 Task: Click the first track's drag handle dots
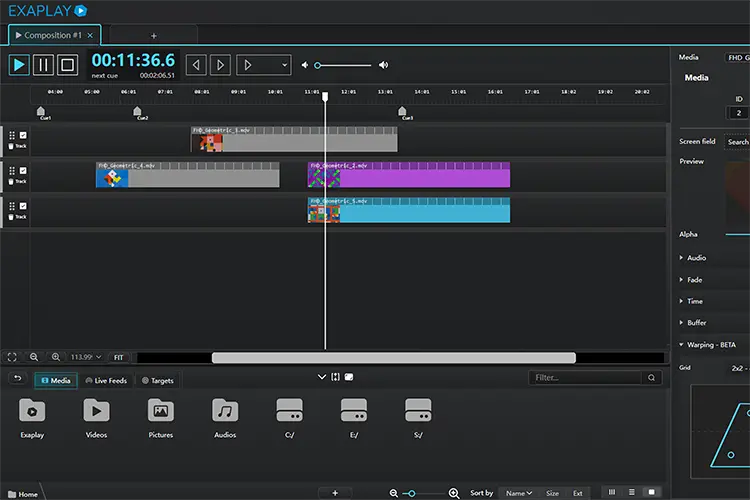(x=12, y=135)
